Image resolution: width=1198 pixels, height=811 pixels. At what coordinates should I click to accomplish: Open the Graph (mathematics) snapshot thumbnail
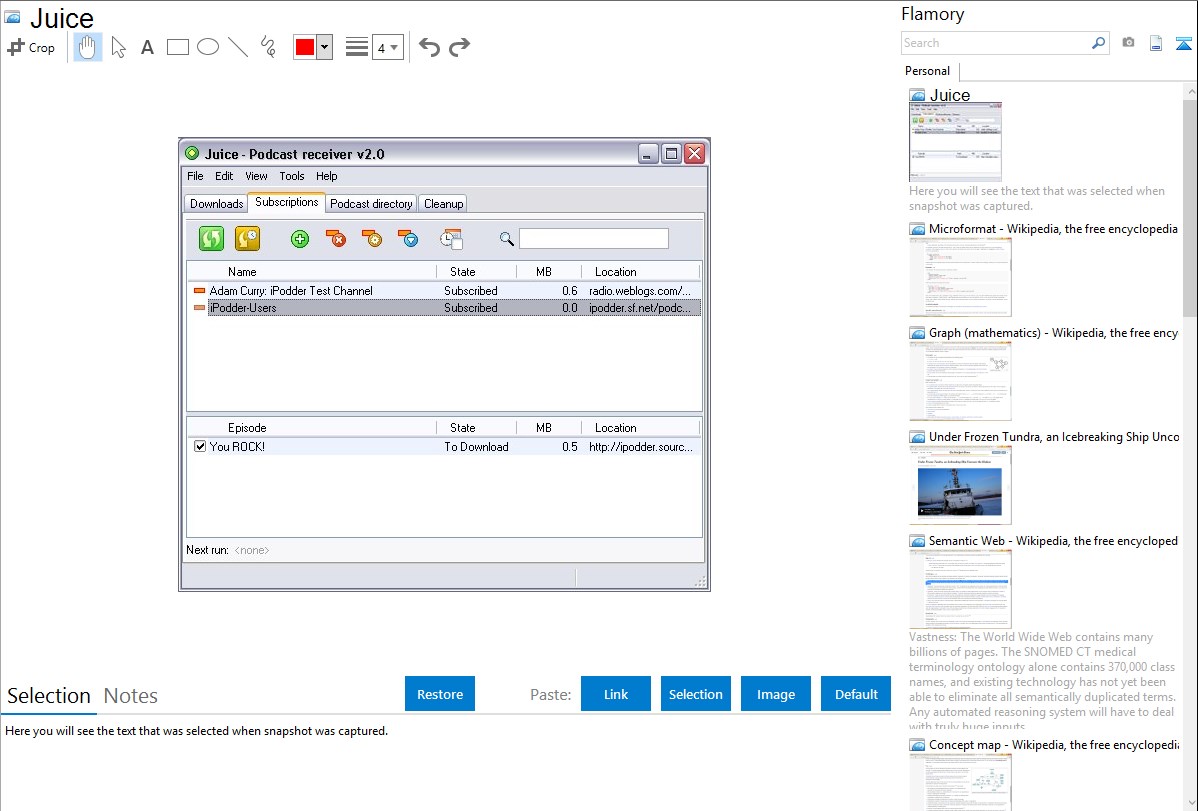point(960,381)
